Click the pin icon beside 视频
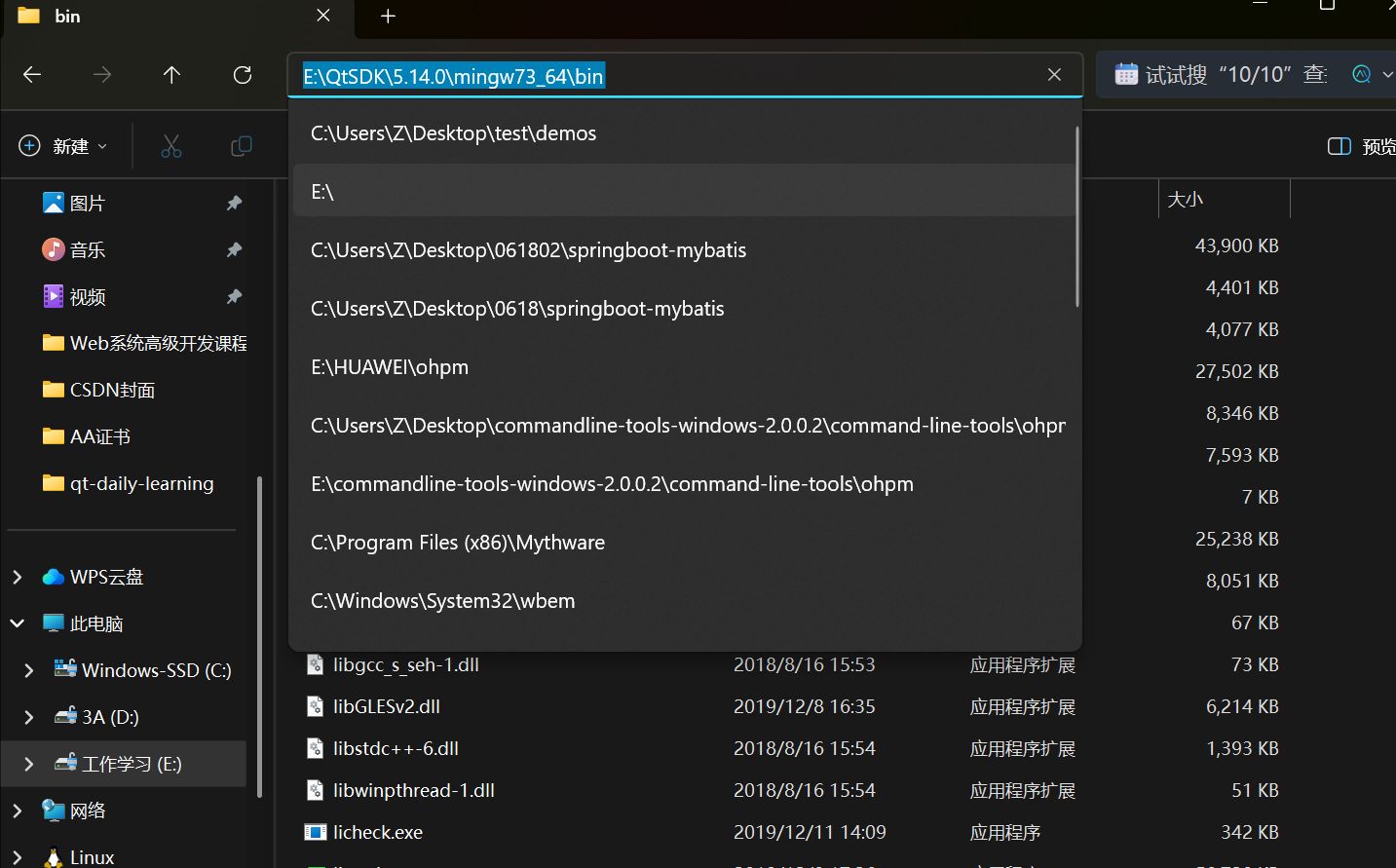 coord(234,296)
